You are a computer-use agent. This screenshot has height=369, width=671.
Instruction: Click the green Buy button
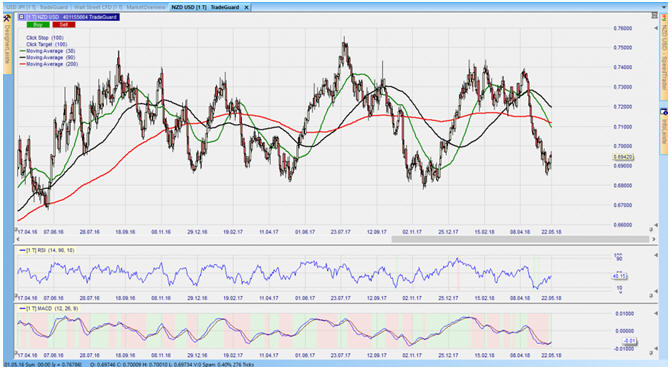(x=38, y=24)
